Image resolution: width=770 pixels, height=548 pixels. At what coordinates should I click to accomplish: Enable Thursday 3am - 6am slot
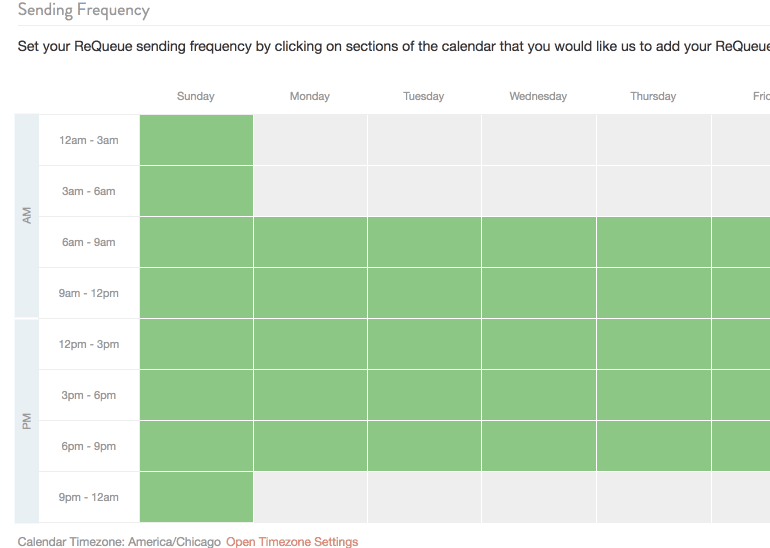tap(653, 191)
